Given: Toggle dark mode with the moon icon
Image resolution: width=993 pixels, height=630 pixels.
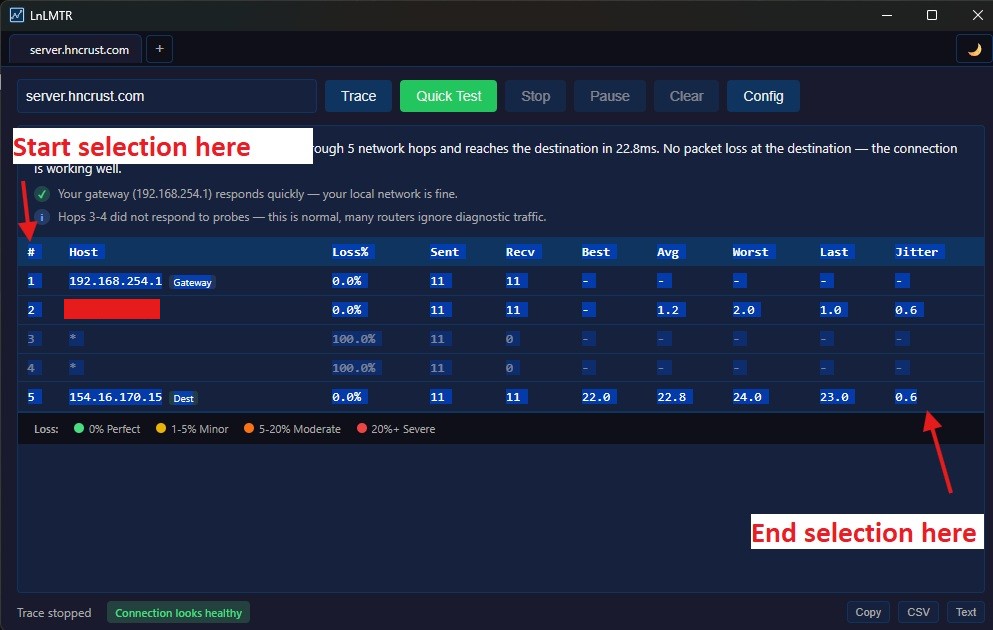Looking at the screenshot, I should [974, 49].
